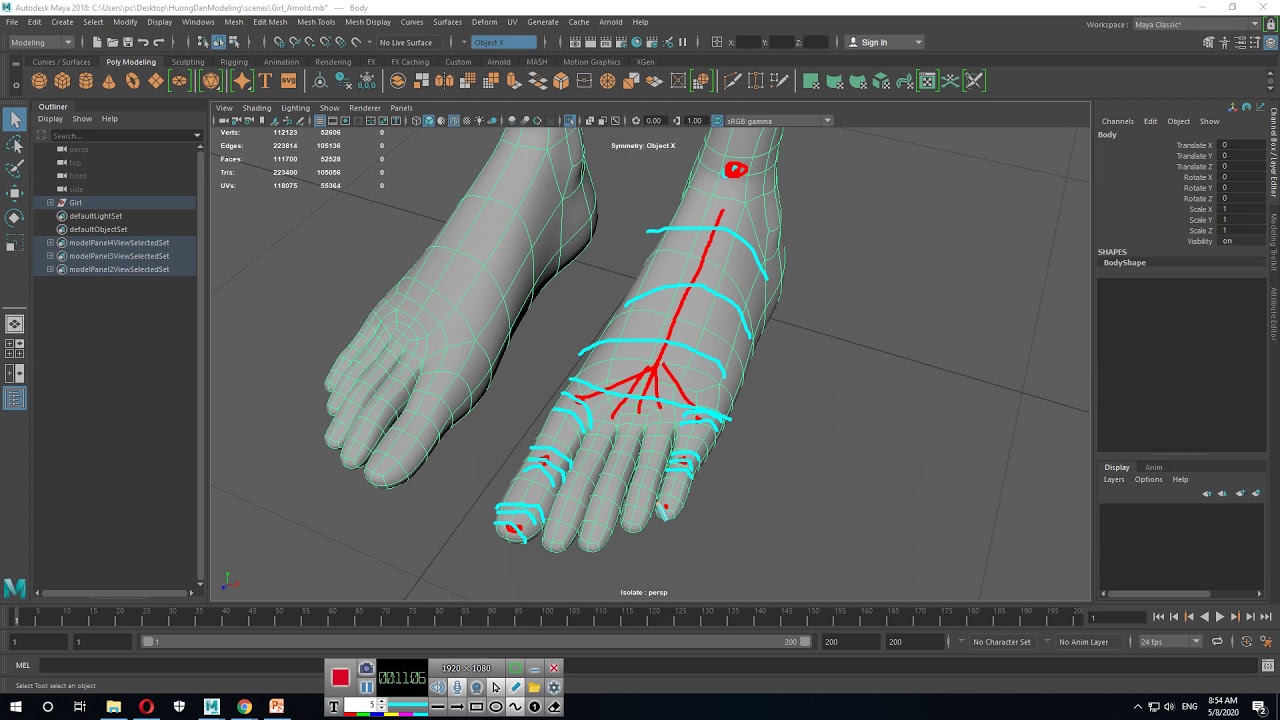Viewport: 1280px width, 720px height.
Task: Click the BodyShape entry under SHAPES
Action: coord(1124,263)
